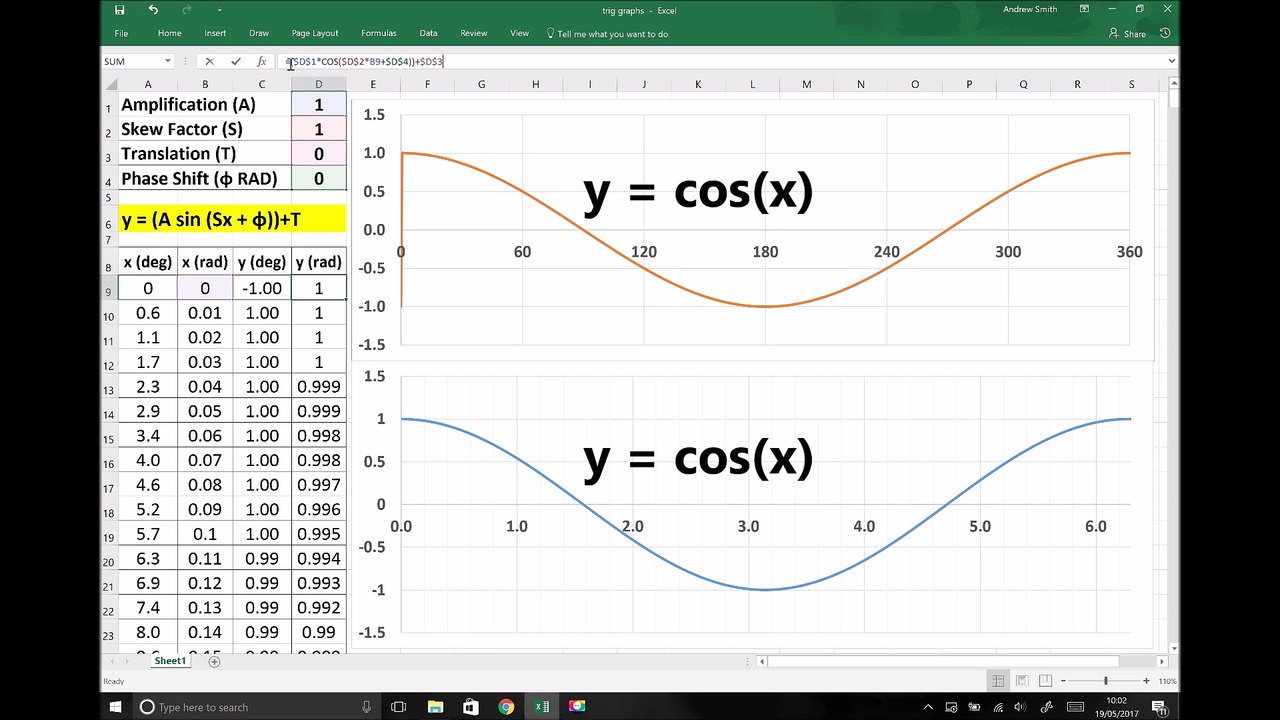The width and height of the screenshot is (1280, 720).
Task: Save the workbook with the floppy disk icon
Action: tap(120, 10)
